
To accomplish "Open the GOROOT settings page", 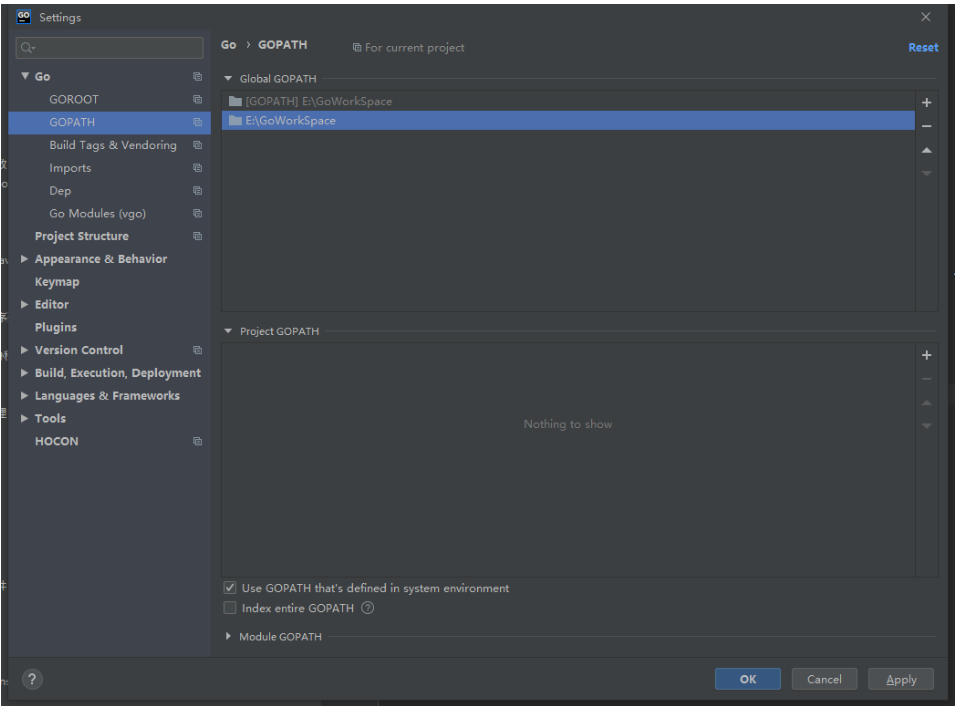I will coord(74,99).
